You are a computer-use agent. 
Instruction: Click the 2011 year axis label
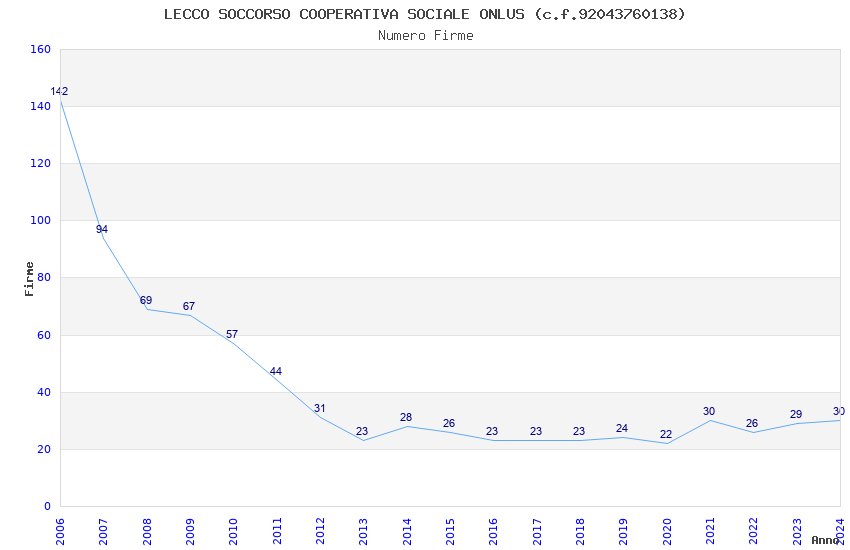[x=277, y=532]
